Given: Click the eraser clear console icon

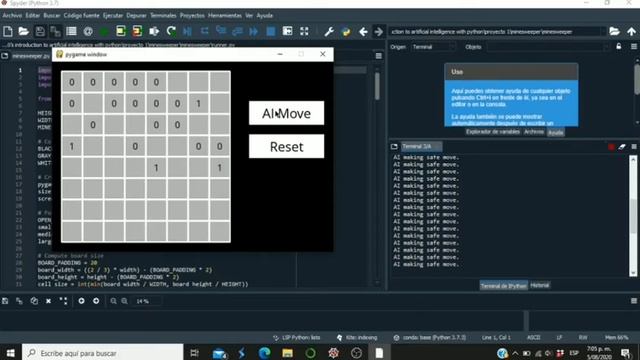Looking at the screenshot, I should coord(622,147).
